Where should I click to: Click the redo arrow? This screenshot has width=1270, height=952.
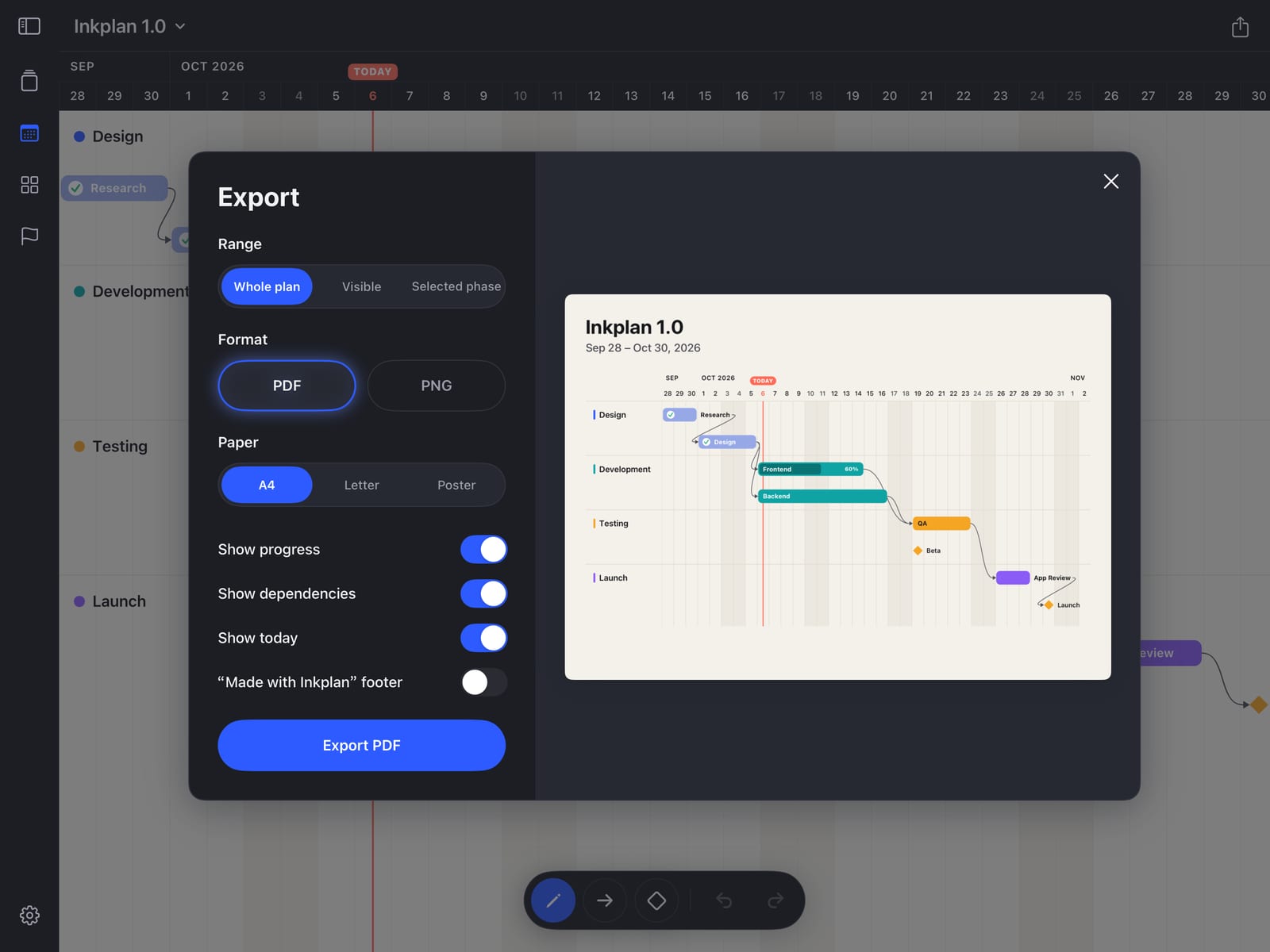pos(775,900)
